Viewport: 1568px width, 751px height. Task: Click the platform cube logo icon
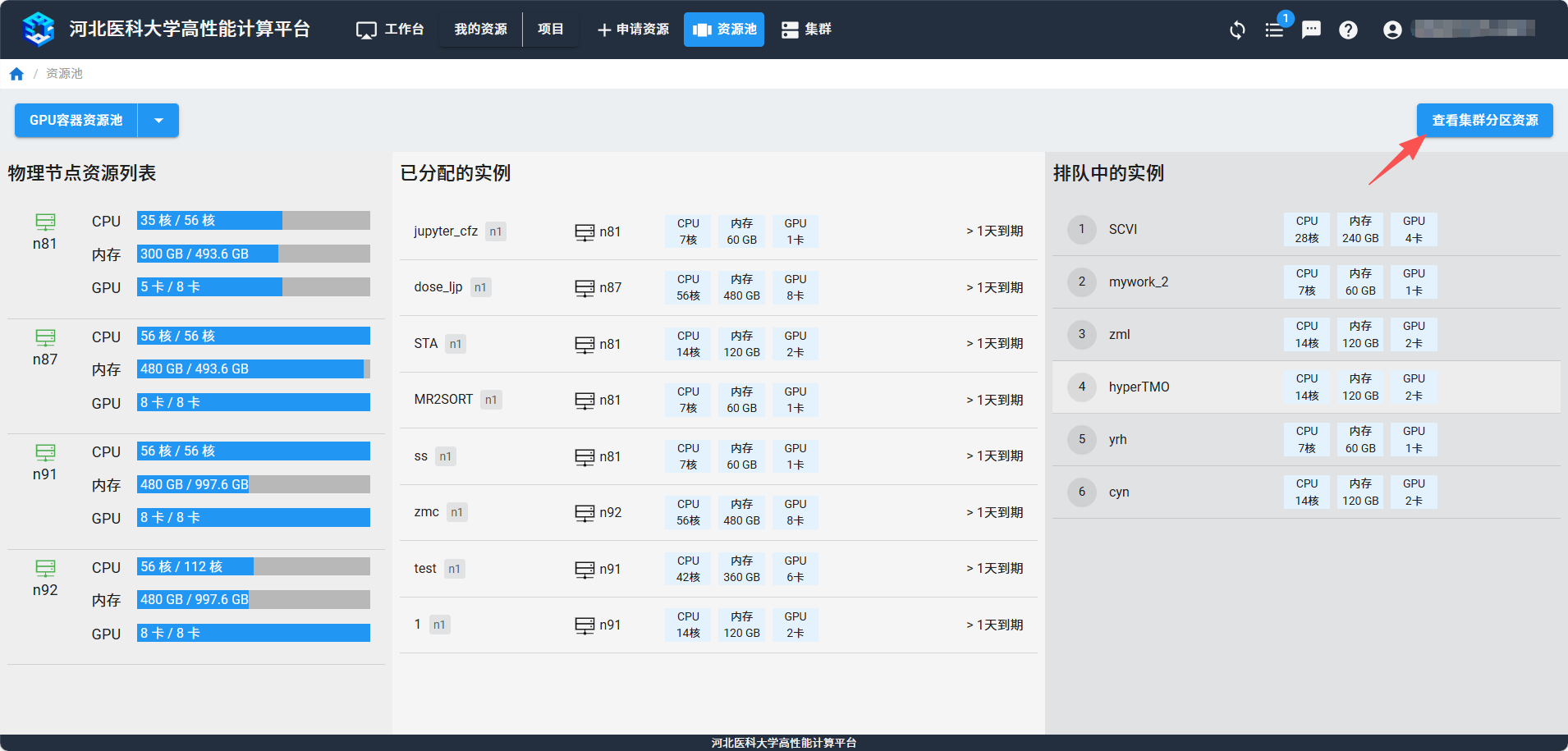[x=38, y=30]
